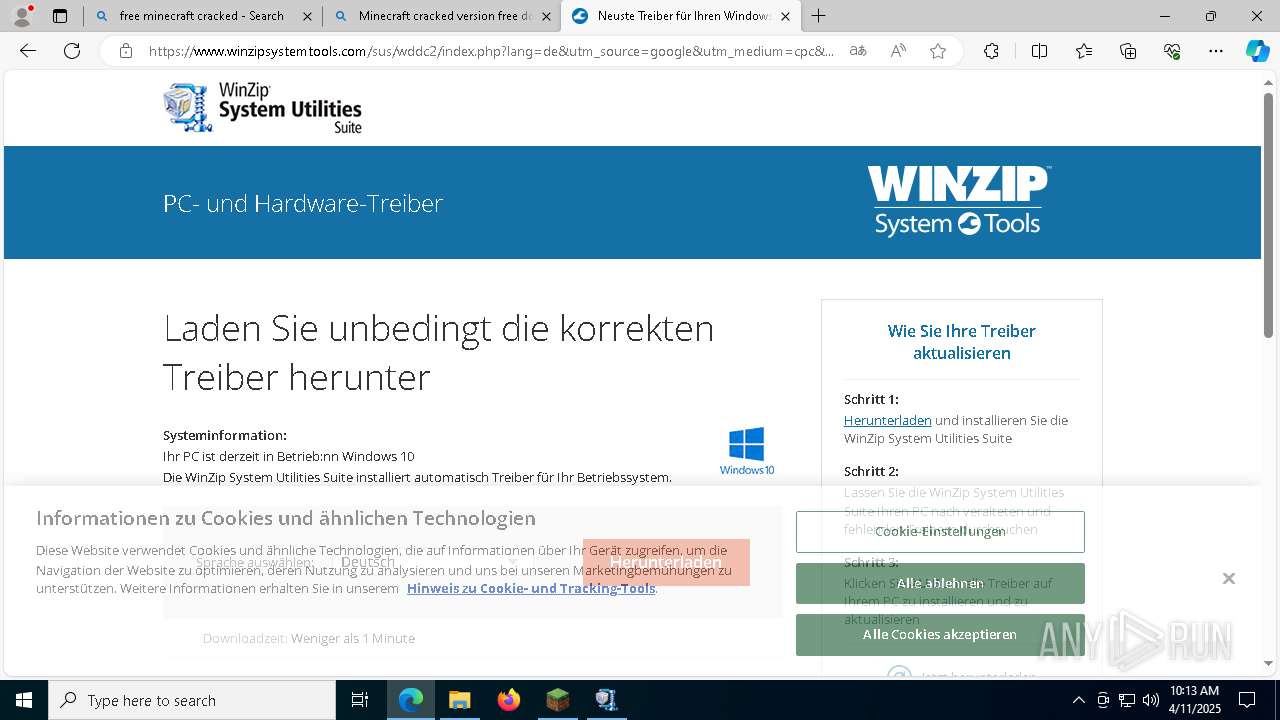The image size is (1280, 720).
Task: Click the Herunterladen link in Schritt 1
Action: [887, 420]
